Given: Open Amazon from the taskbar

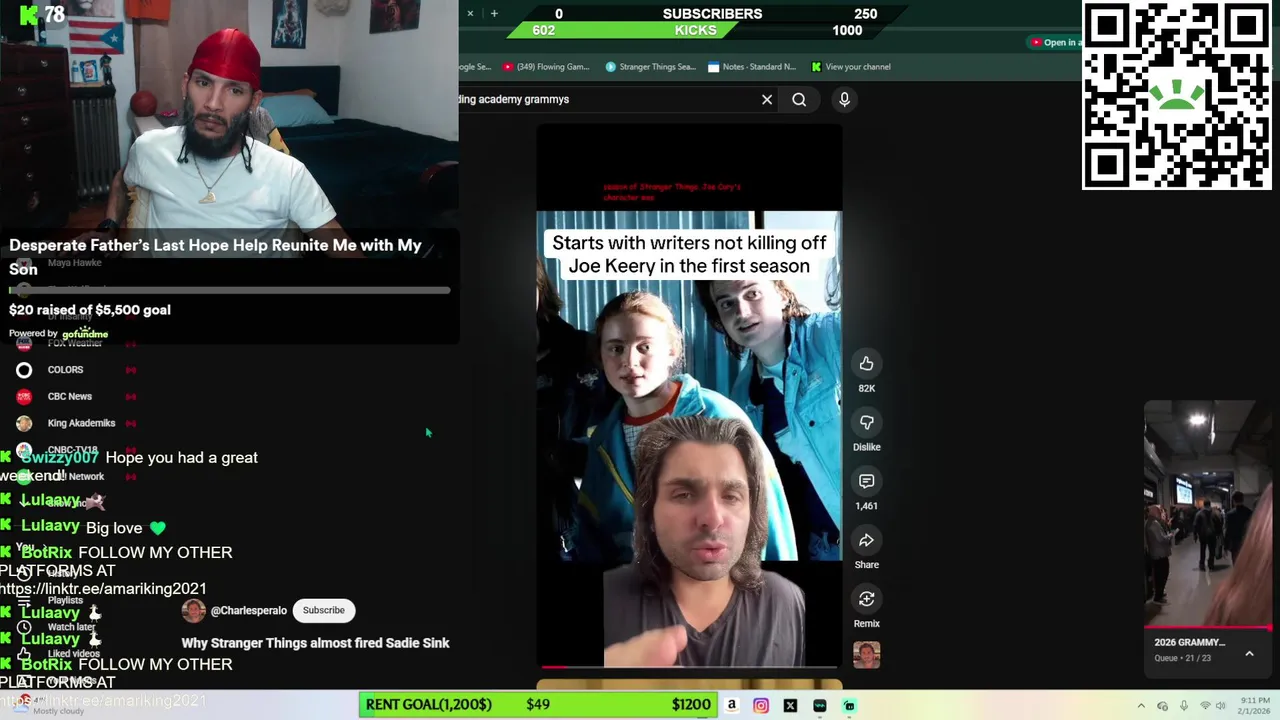Looking at the screenshot, I should (x=731, y=705).
